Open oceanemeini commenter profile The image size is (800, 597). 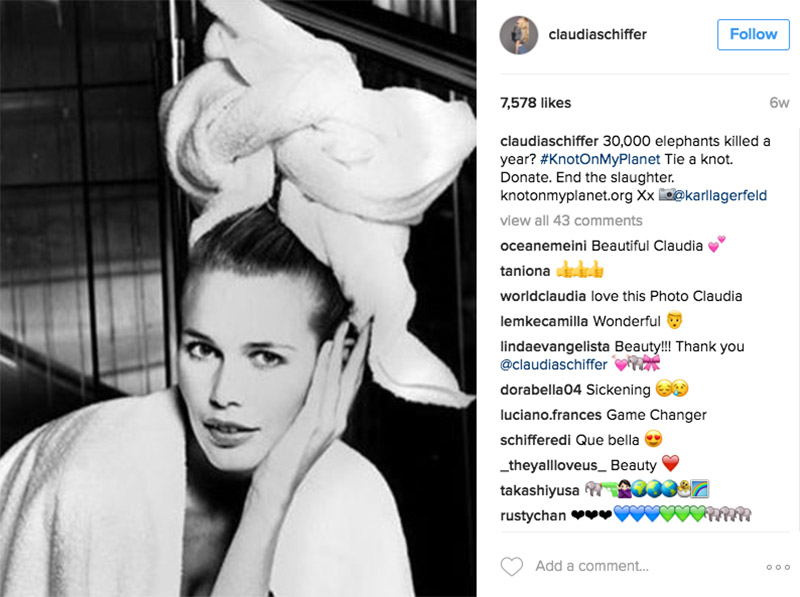543,246
